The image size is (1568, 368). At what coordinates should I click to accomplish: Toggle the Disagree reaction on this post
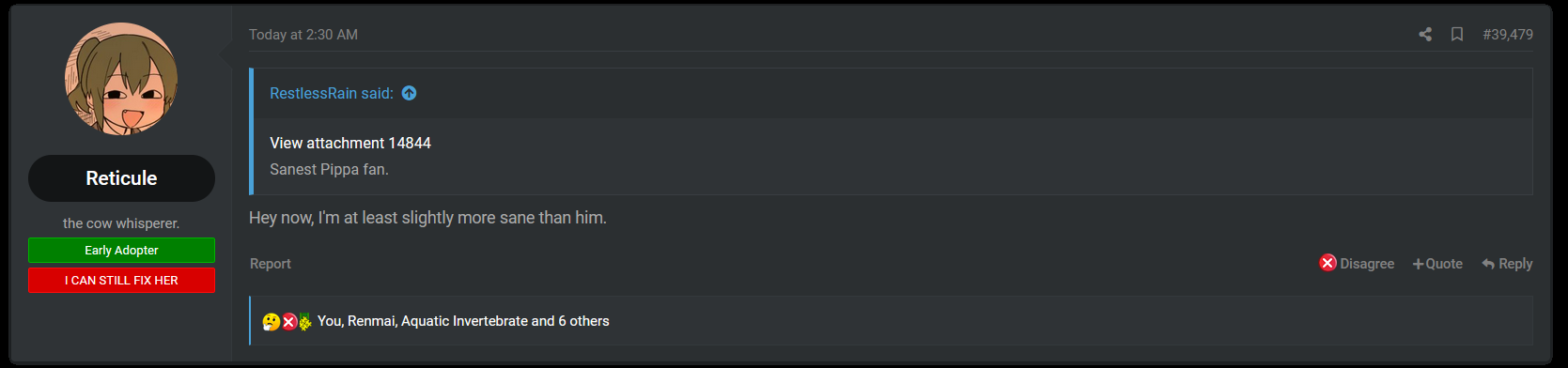coord(1357,264)
